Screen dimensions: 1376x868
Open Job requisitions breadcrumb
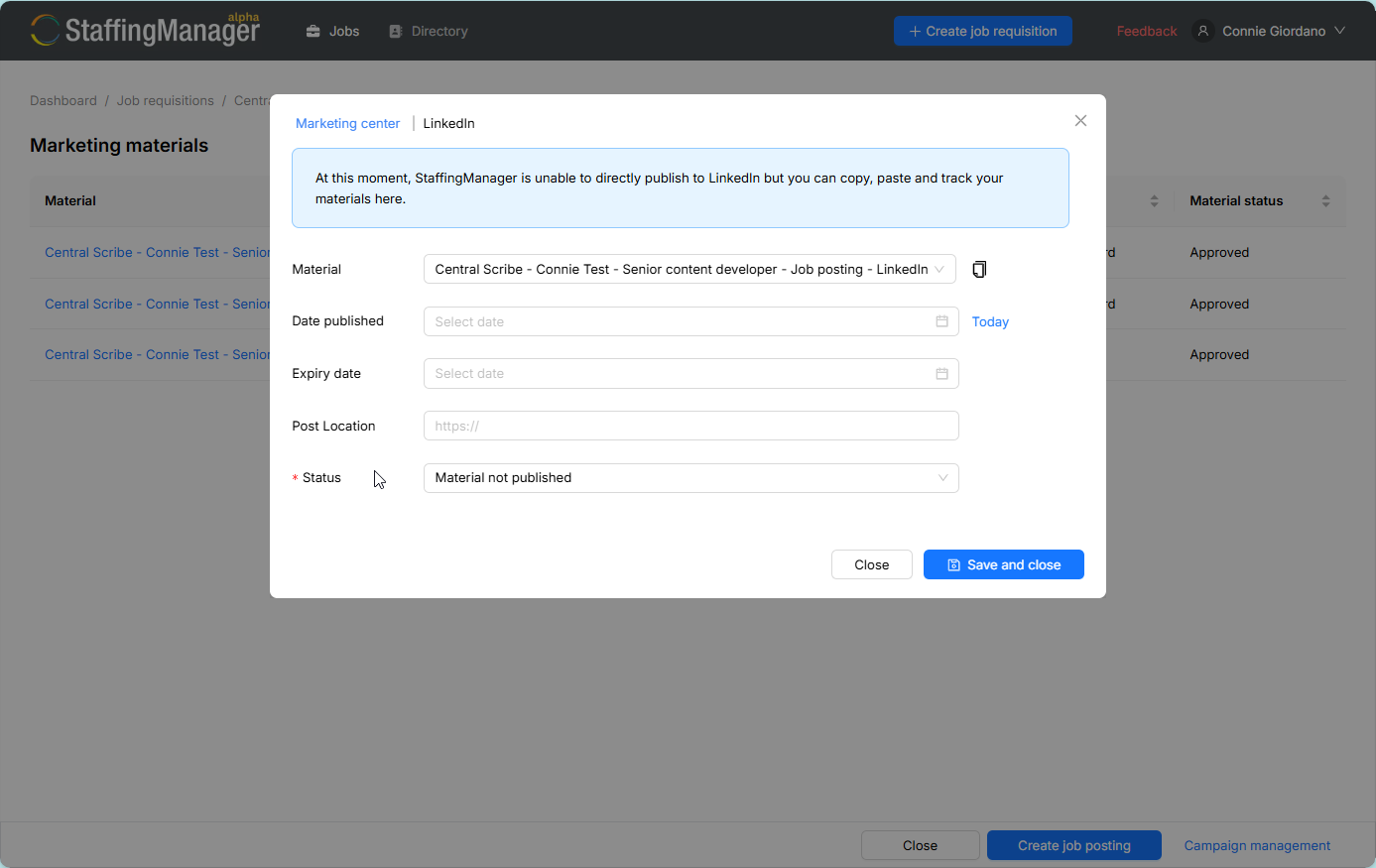pyautogui.click(x=166, y=101)
